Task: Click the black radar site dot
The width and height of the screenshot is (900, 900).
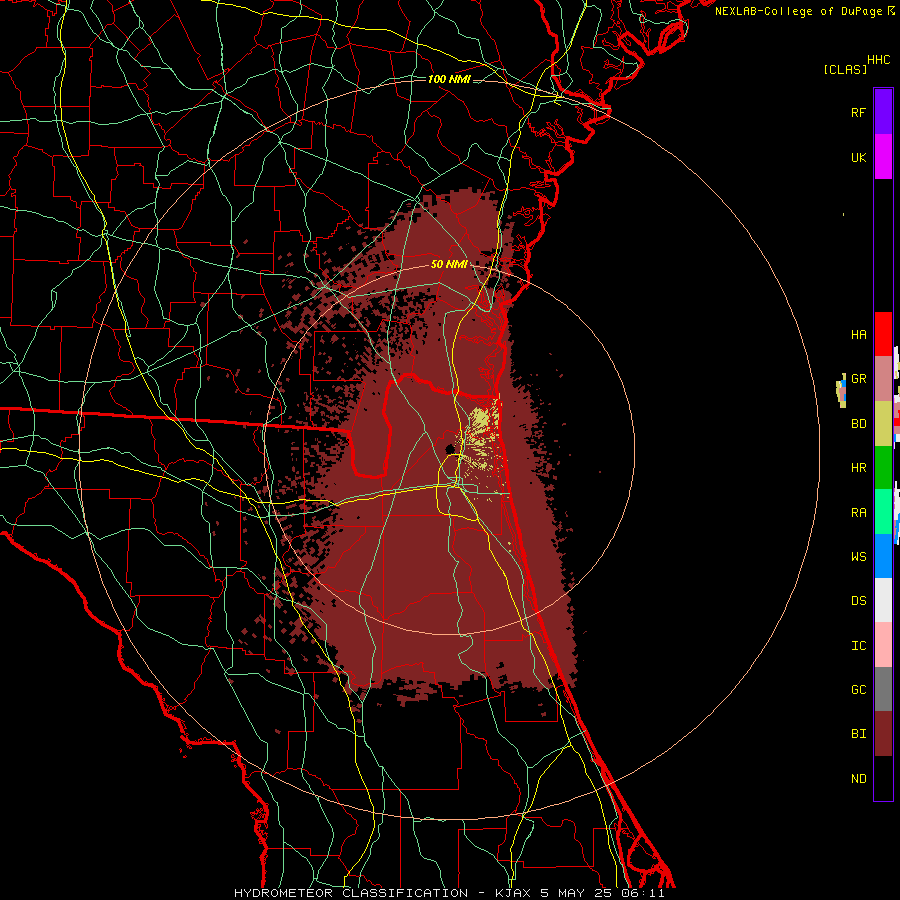Action: point(450,449)
